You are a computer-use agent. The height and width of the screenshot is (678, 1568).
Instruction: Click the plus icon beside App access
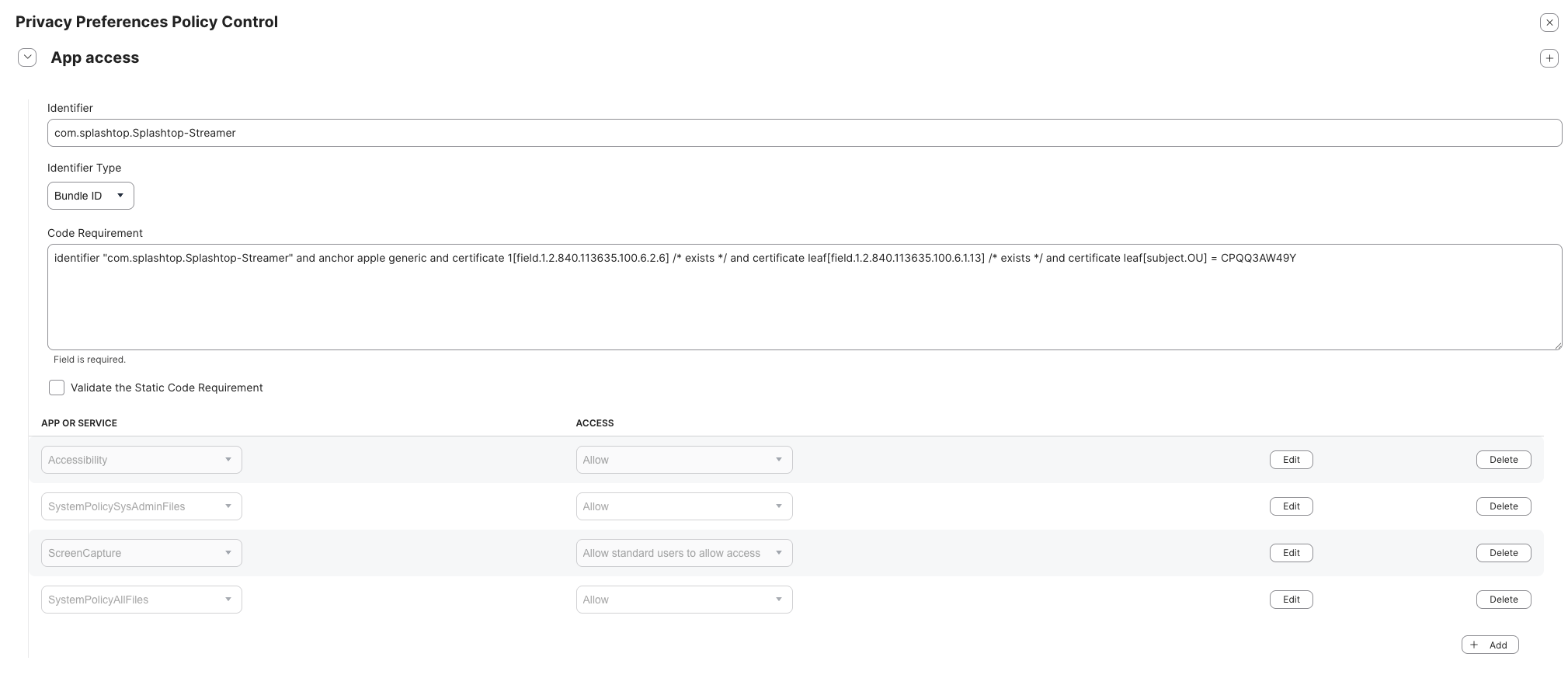(1549, 58)
